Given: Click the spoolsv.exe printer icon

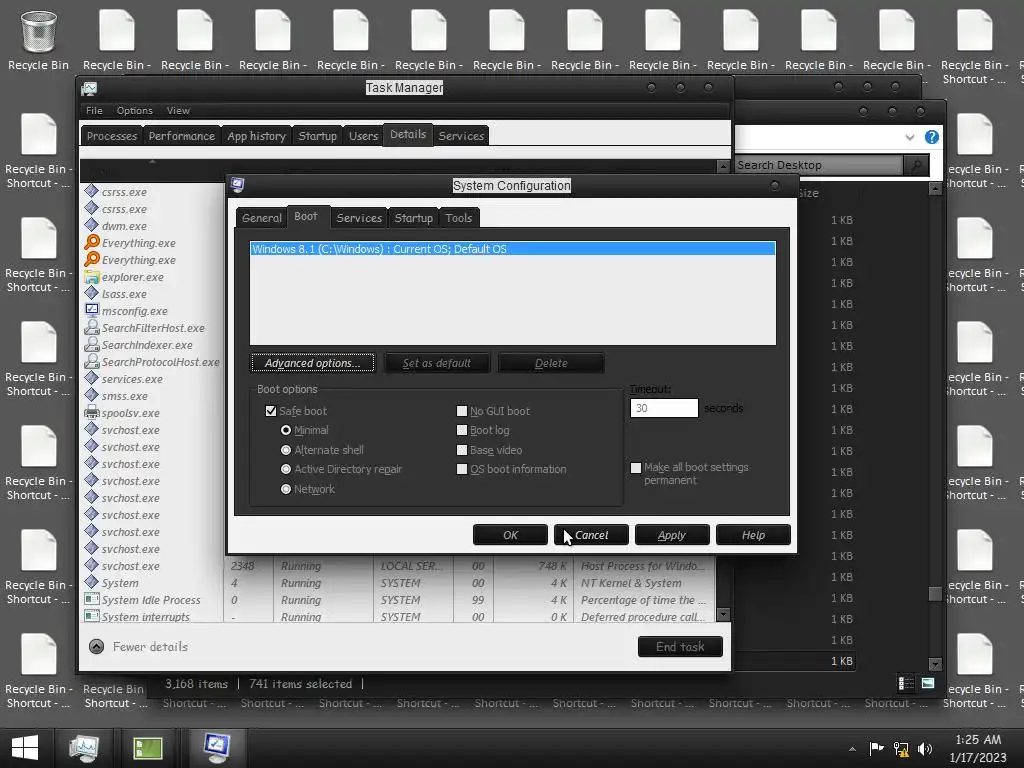Looking at the screenshot, I should click(x=91, y=413).
